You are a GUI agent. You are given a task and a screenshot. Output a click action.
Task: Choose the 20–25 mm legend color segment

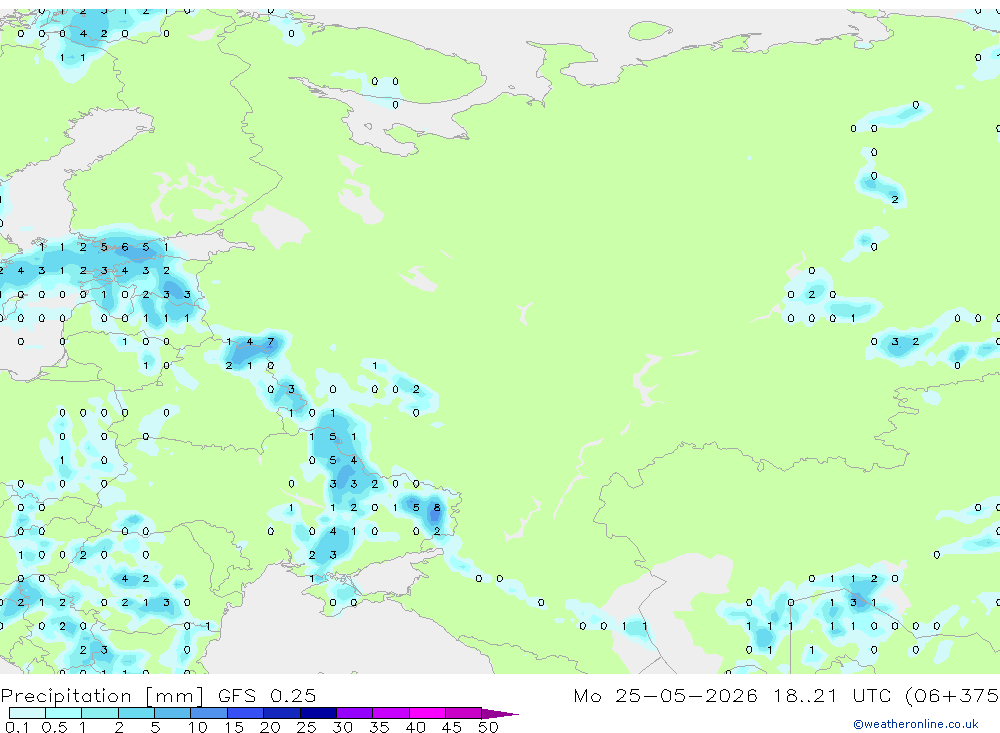click(282, 713)
